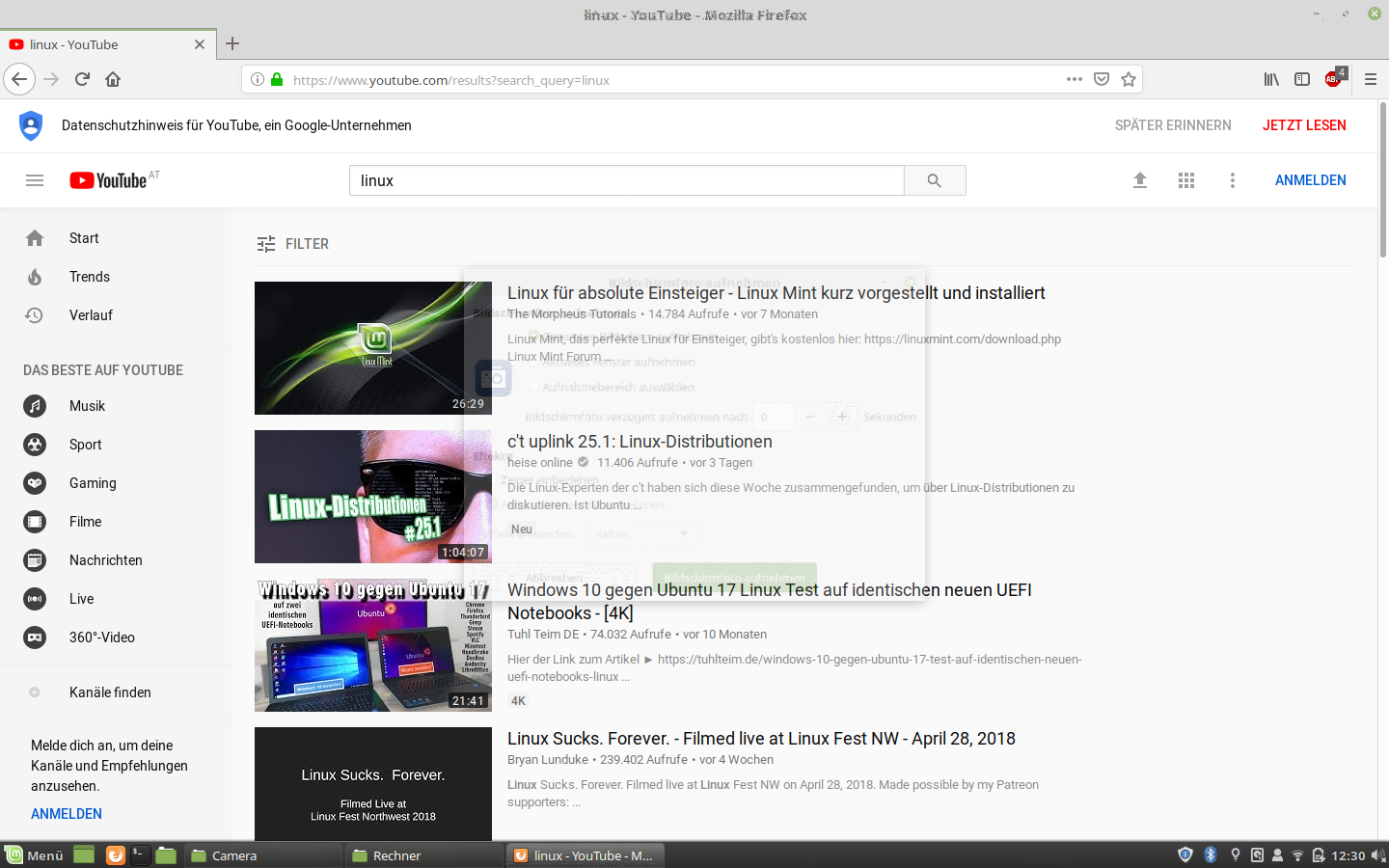Open the Sport channel
The height and width of the screenshot is (868, 1389).
coord(116,445)
